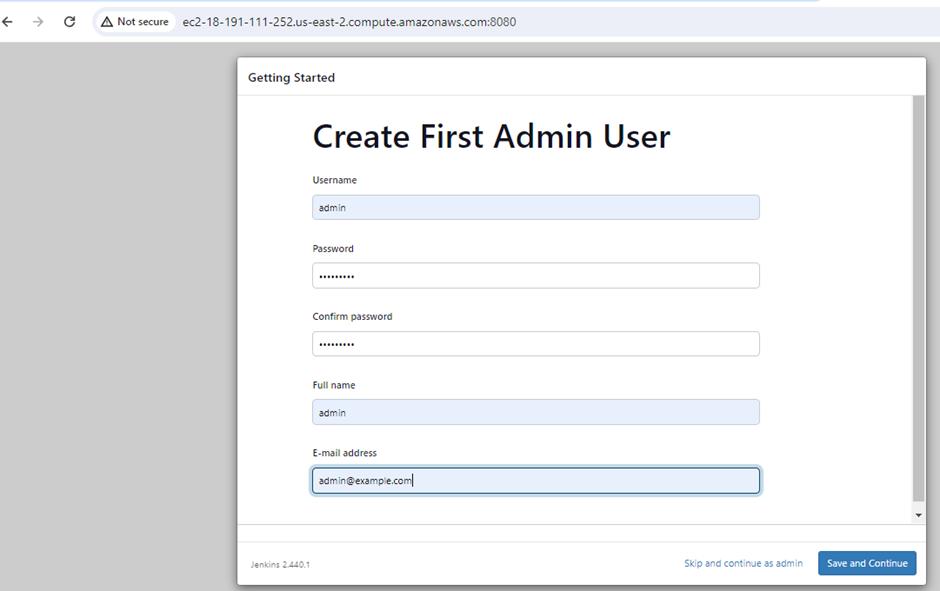
Task: Reload the current page
Action: [69, 21]
